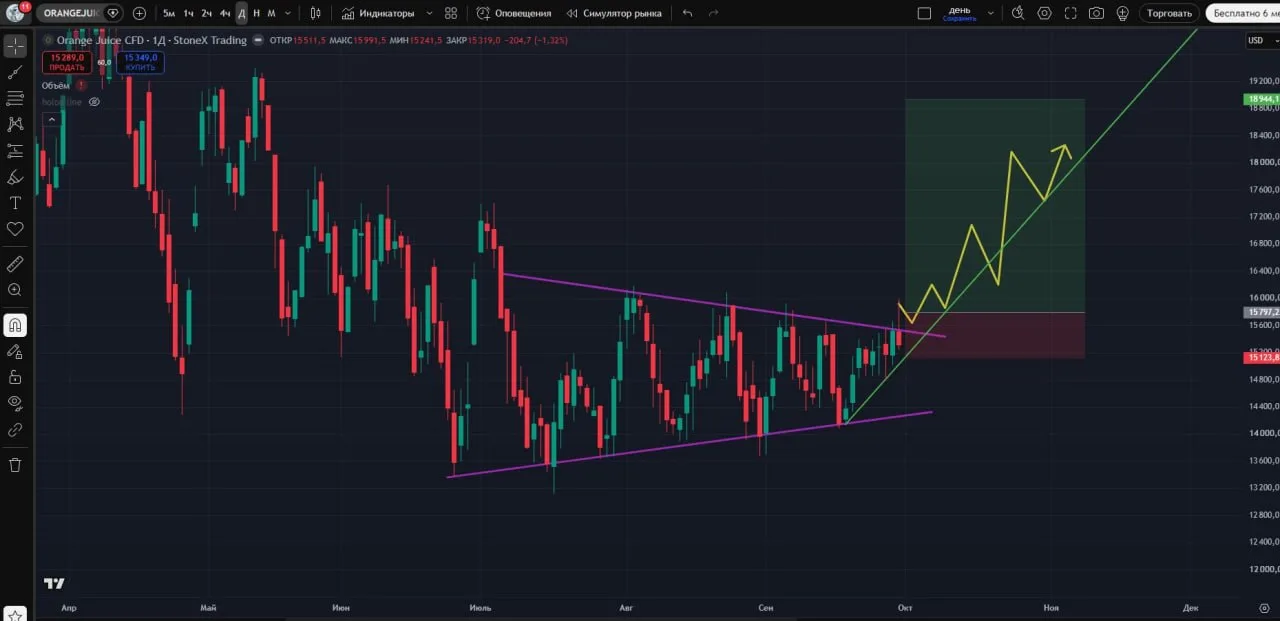The image size is (1280, 621).
Task: Open the layout save dropdown arrow
Action: 991,13
